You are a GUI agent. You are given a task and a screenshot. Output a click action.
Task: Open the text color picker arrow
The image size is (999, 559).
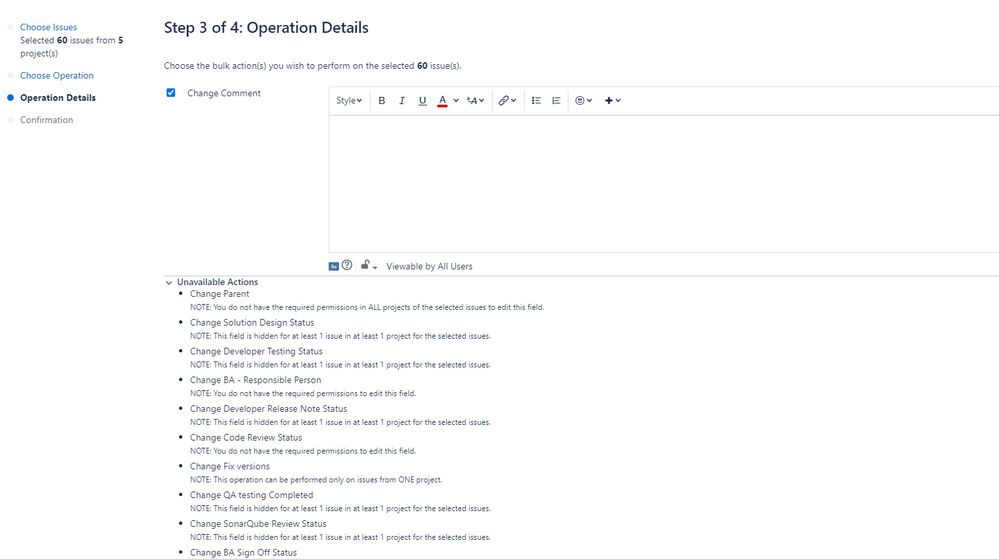pyautogui.click(x=456, y=101)
